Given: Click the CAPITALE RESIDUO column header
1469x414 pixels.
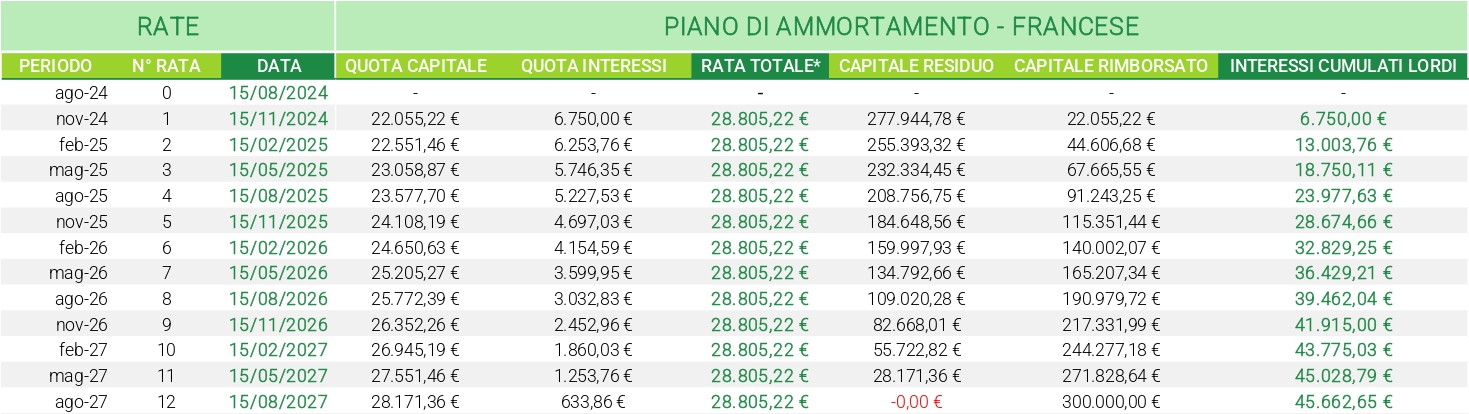Looking at the screenshot, I should (x=916, y=66).
